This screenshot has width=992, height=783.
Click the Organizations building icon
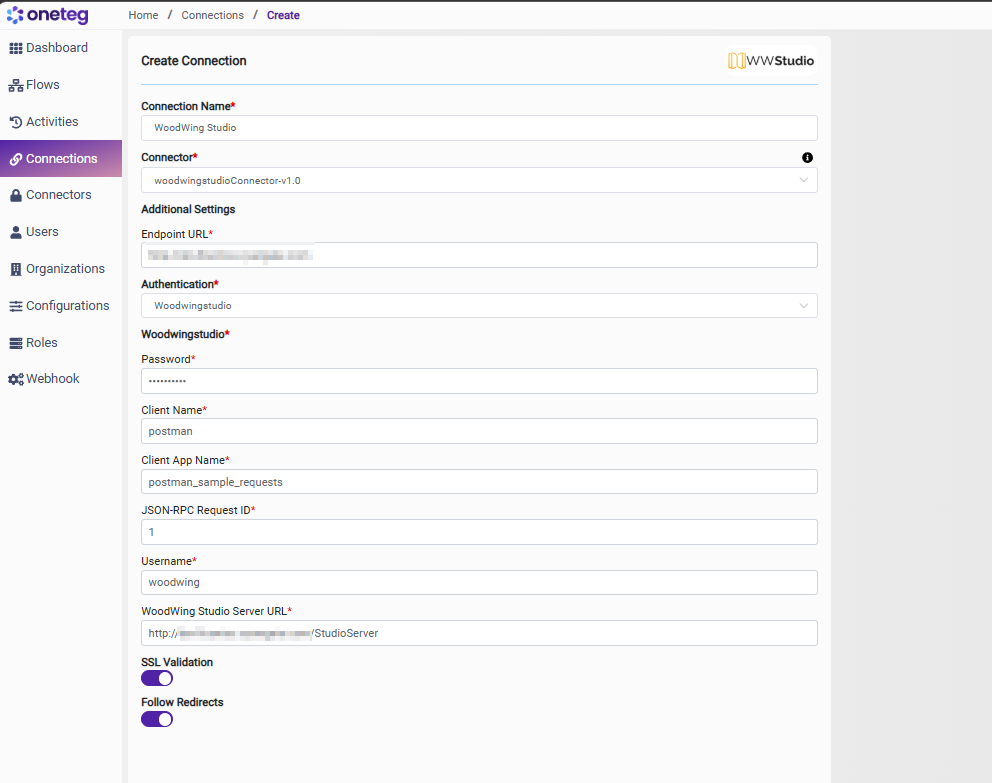(16, 269)
